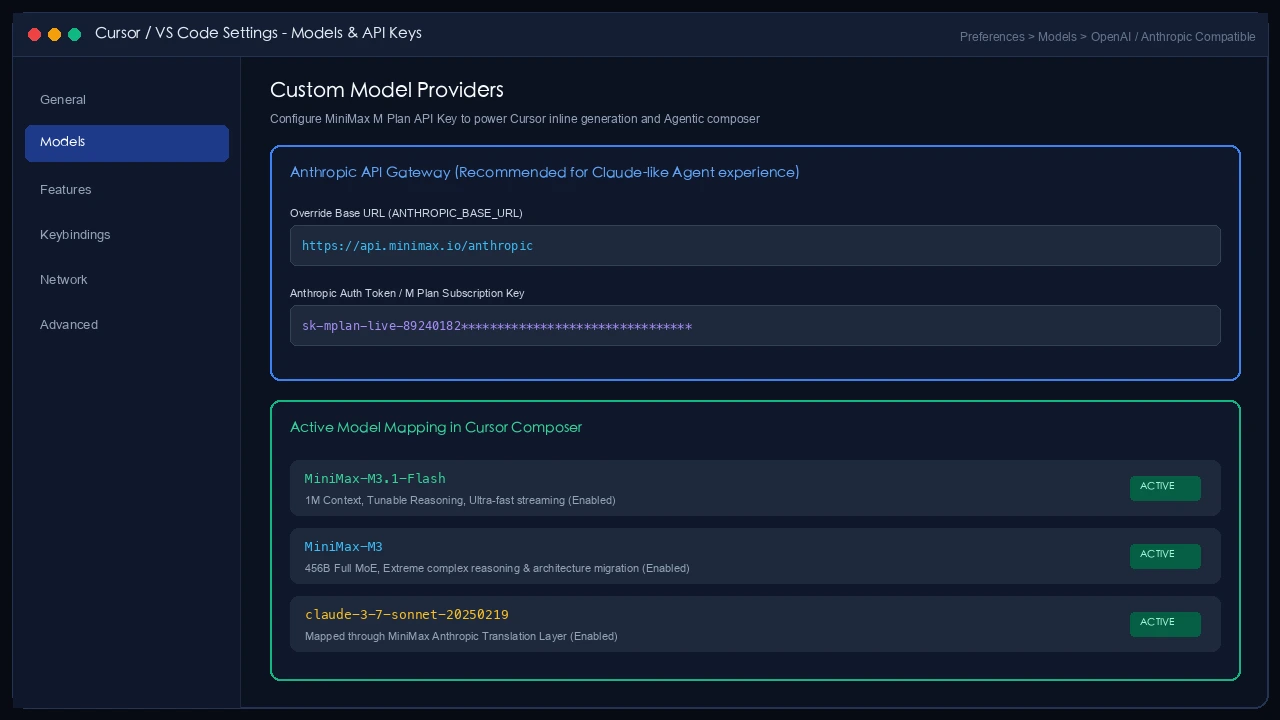Click the Active Model Mapping section title

(x=436, y=427)
